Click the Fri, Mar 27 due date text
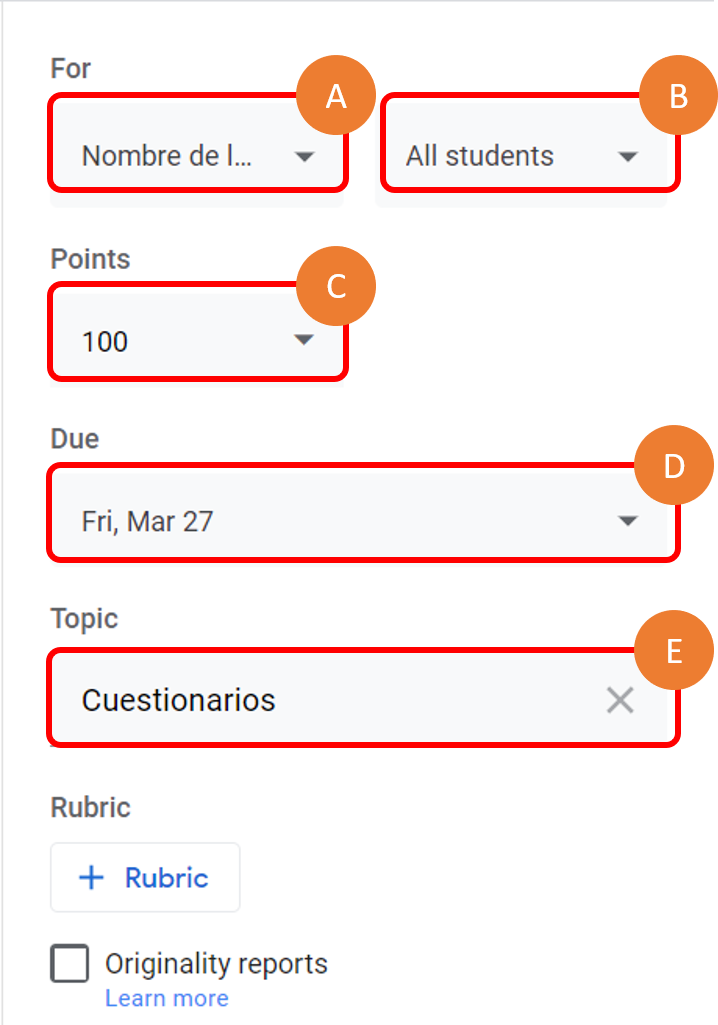Screen dimensions: 718x1025 point(147,521)
